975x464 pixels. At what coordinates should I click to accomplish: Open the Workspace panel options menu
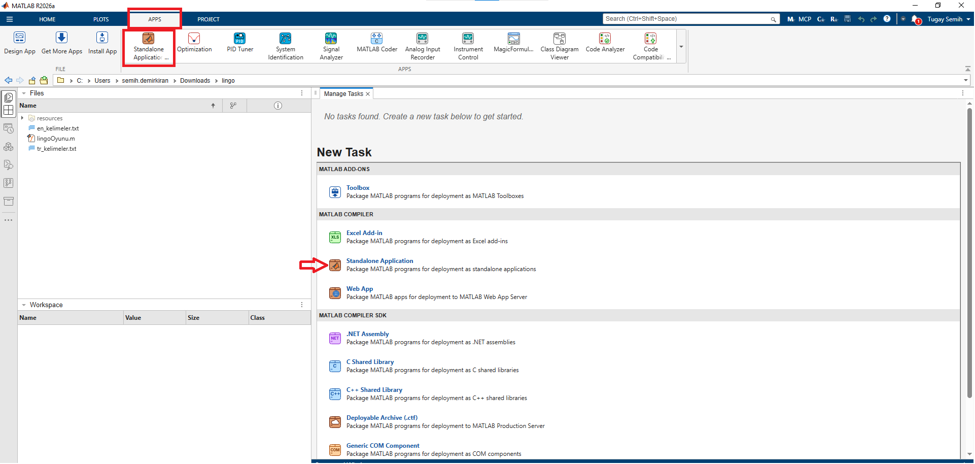(x=302, y=305)
